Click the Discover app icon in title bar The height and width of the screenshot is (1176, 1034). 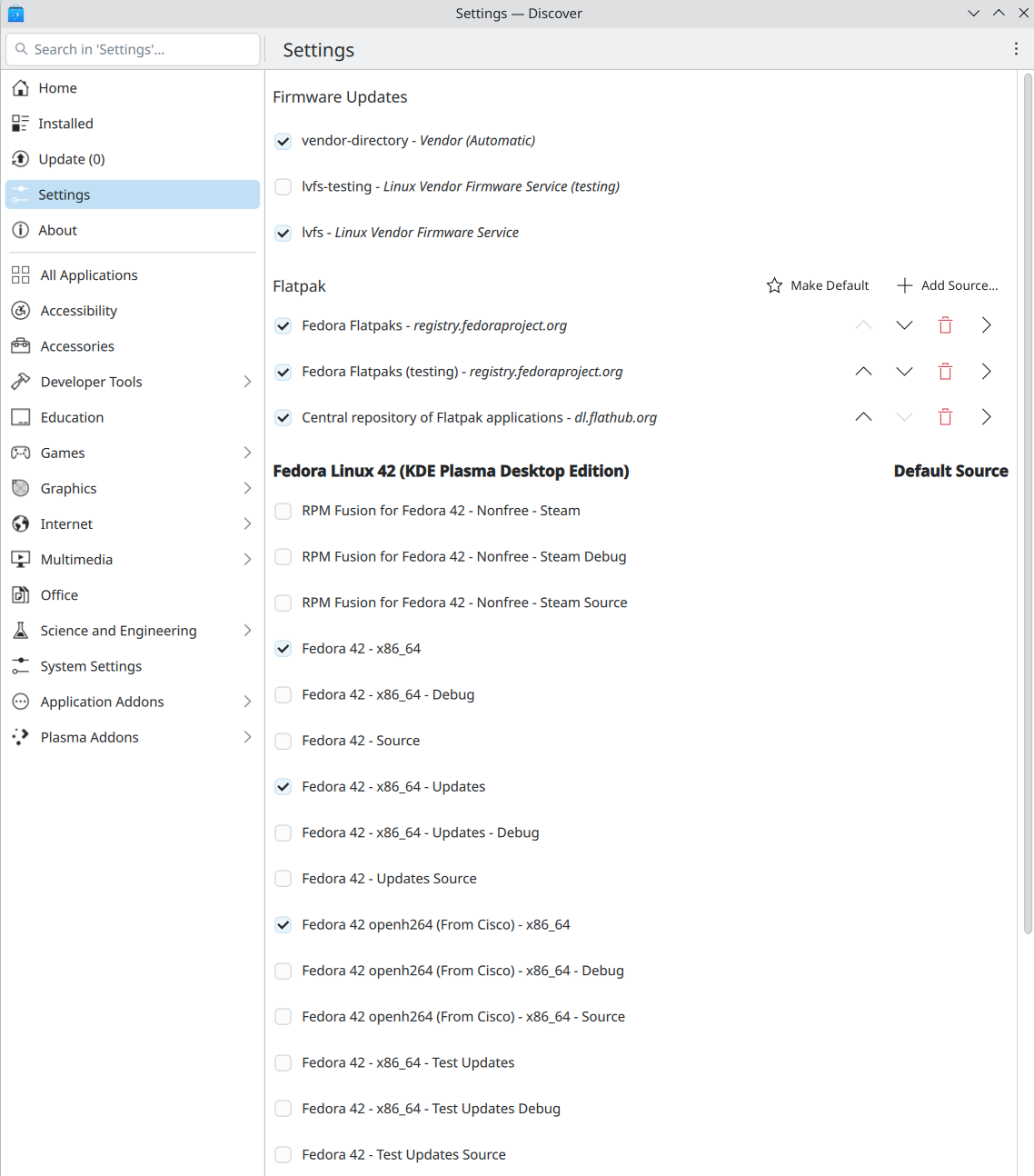coord(15,14)
